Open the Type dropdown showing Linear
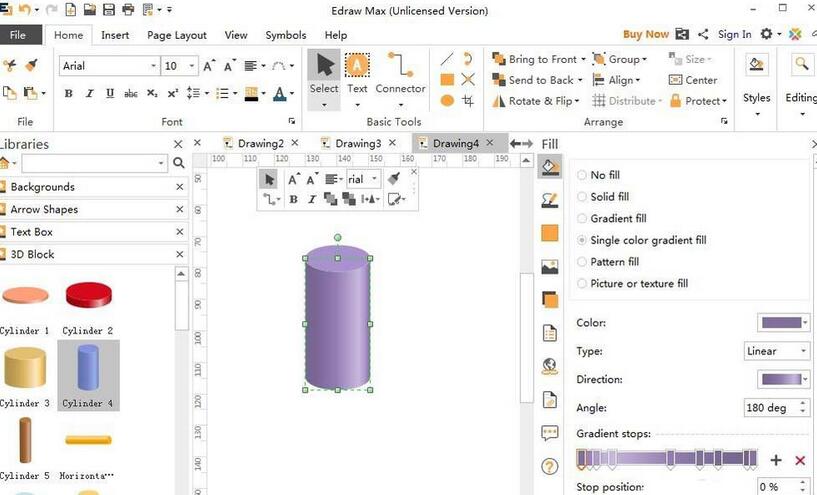The width and height of the screenshot is (817, 495). [776, 351]
